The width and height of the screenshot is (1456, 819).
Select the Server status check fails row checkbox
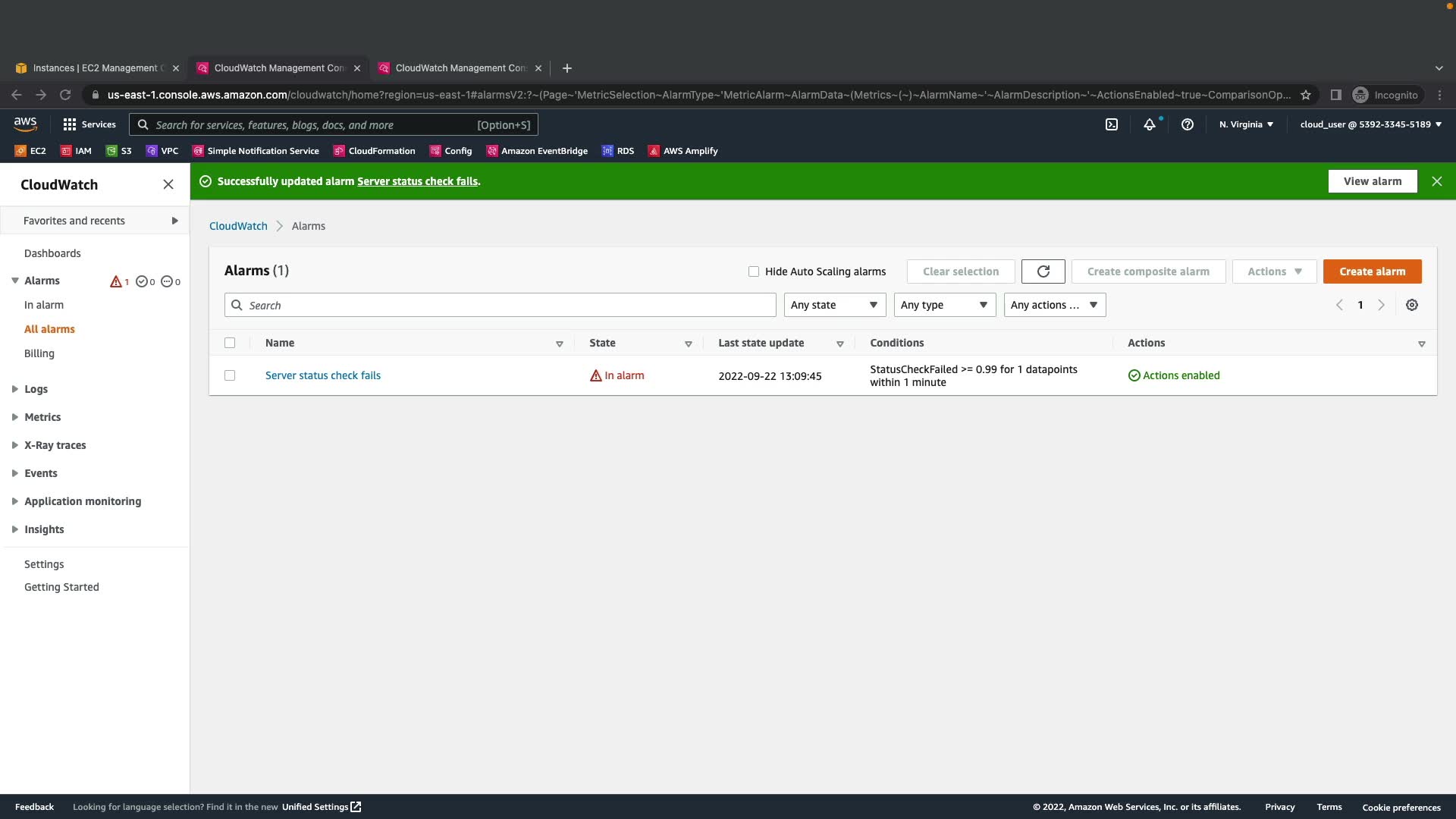coord(230,375)
